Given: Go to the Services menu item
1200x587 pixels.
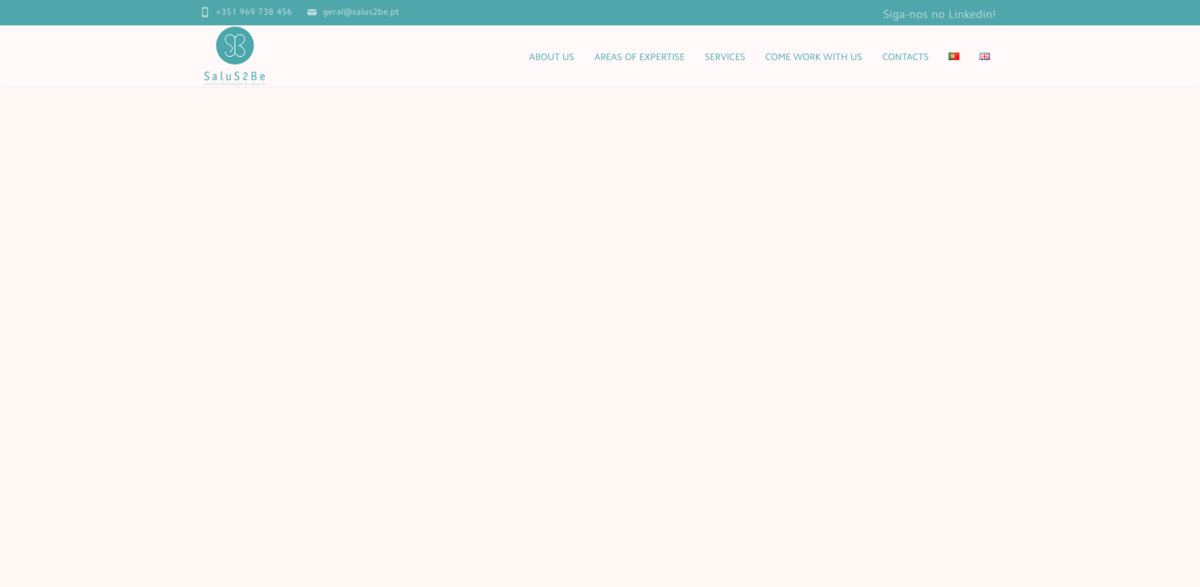Looking at the screenshot, I should [724, 57].
